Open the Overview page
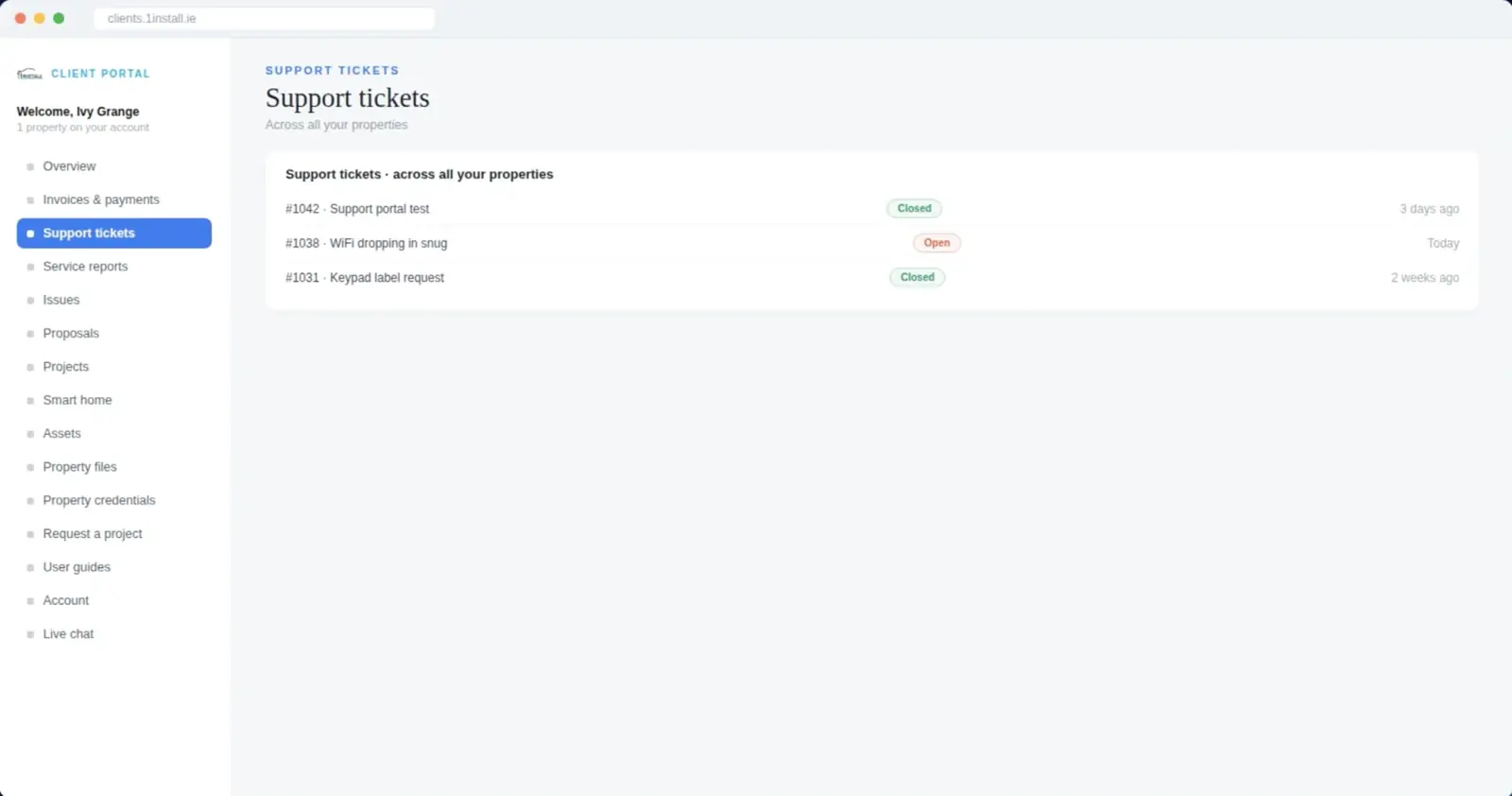 [114, 166]
